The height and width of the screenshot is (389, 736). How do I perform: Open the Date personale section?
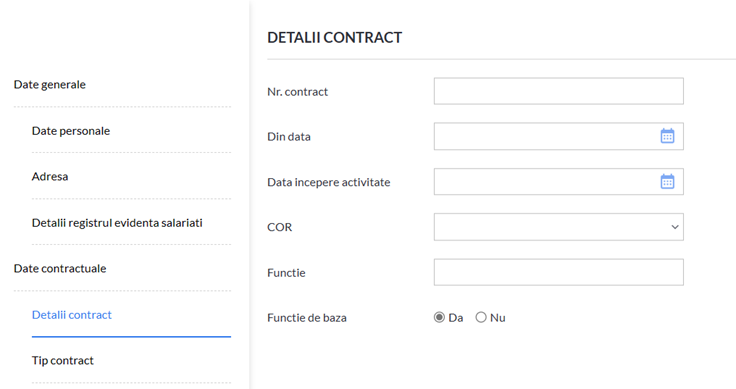(x=71, y=131)
